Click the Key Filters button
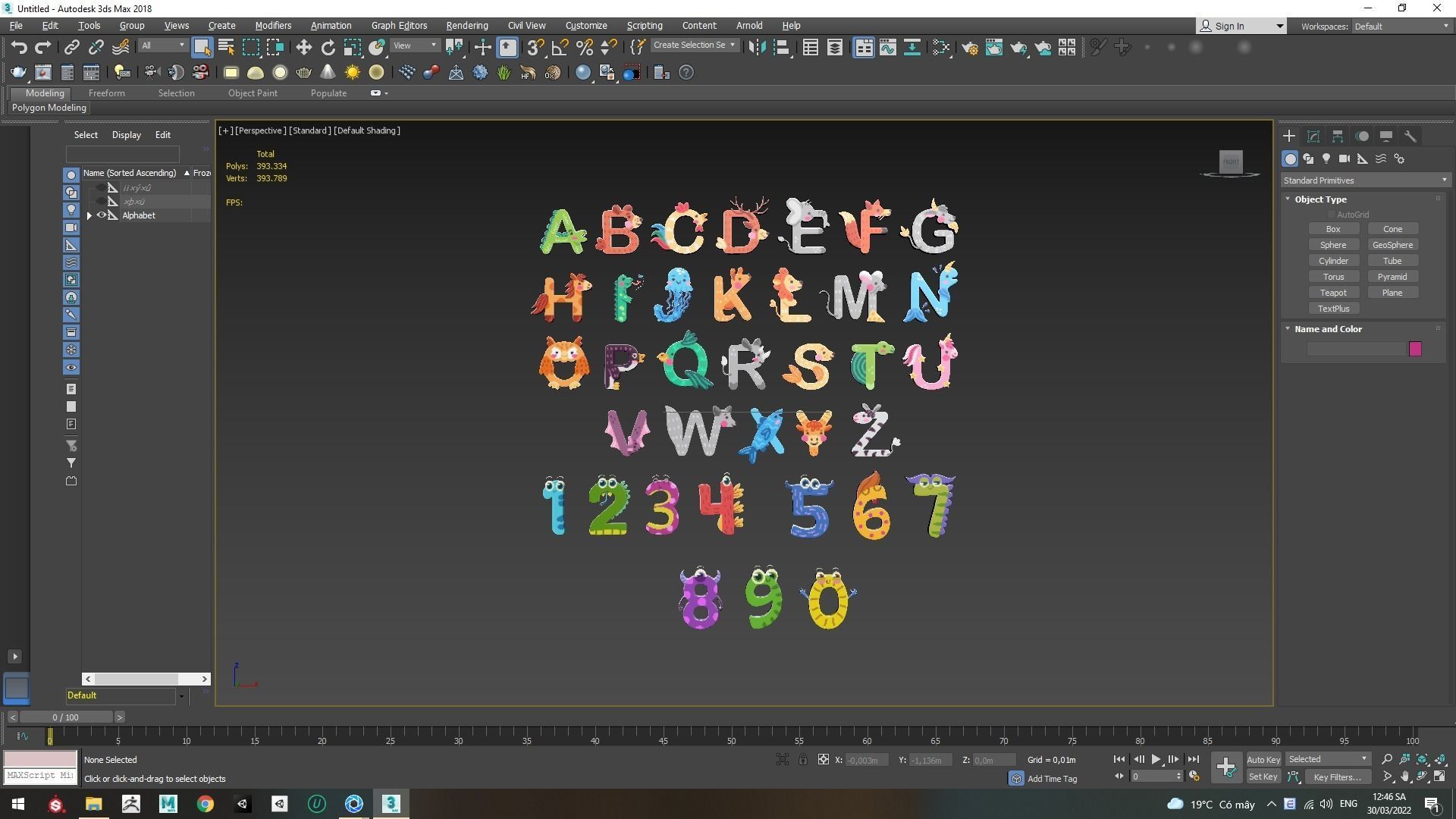The height and width of the screenshot is (819, 1456). 1338,777
